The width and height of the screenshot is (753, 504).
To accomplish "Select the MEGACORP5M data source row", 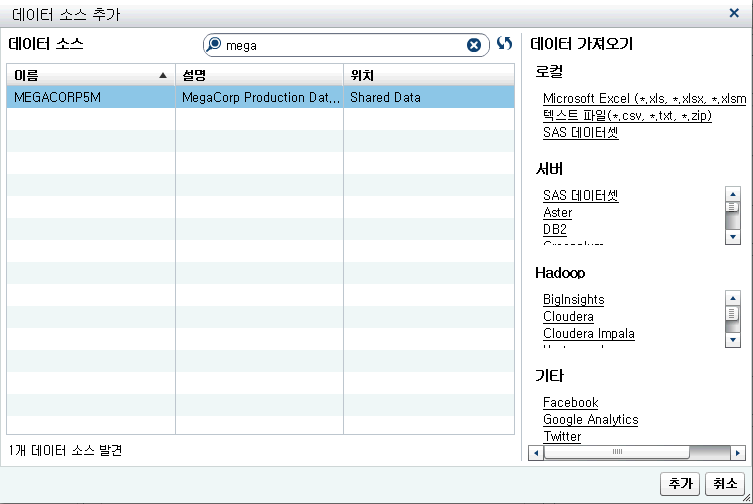I will 260,98.
